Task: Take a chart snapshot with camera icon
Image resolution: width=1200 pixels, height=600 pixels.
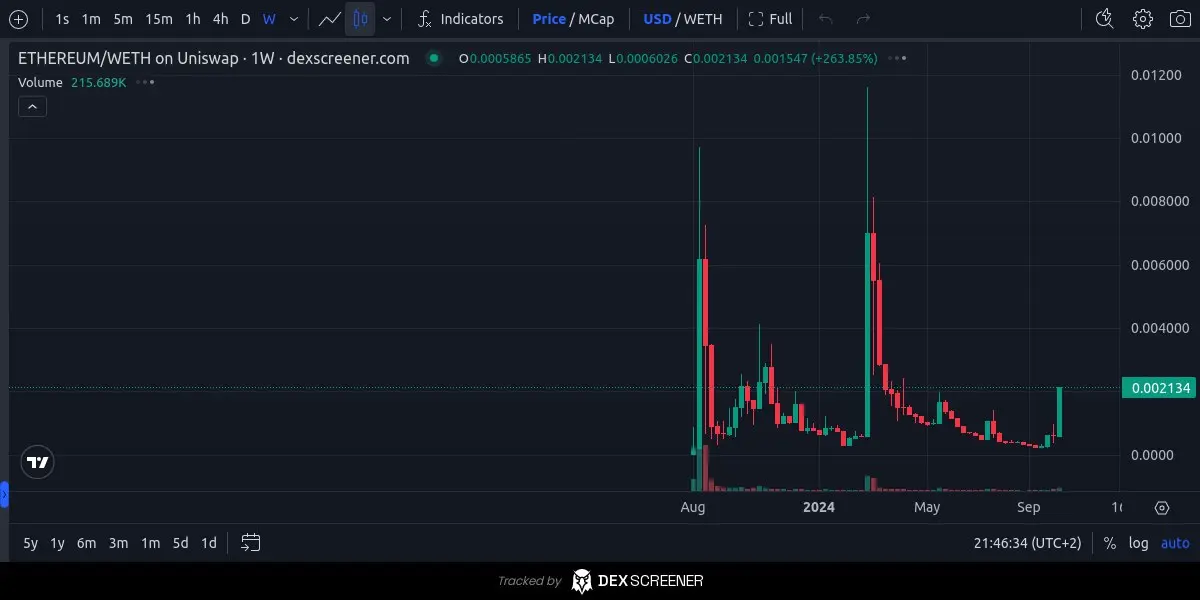Action: click(x=1181, y=19)
